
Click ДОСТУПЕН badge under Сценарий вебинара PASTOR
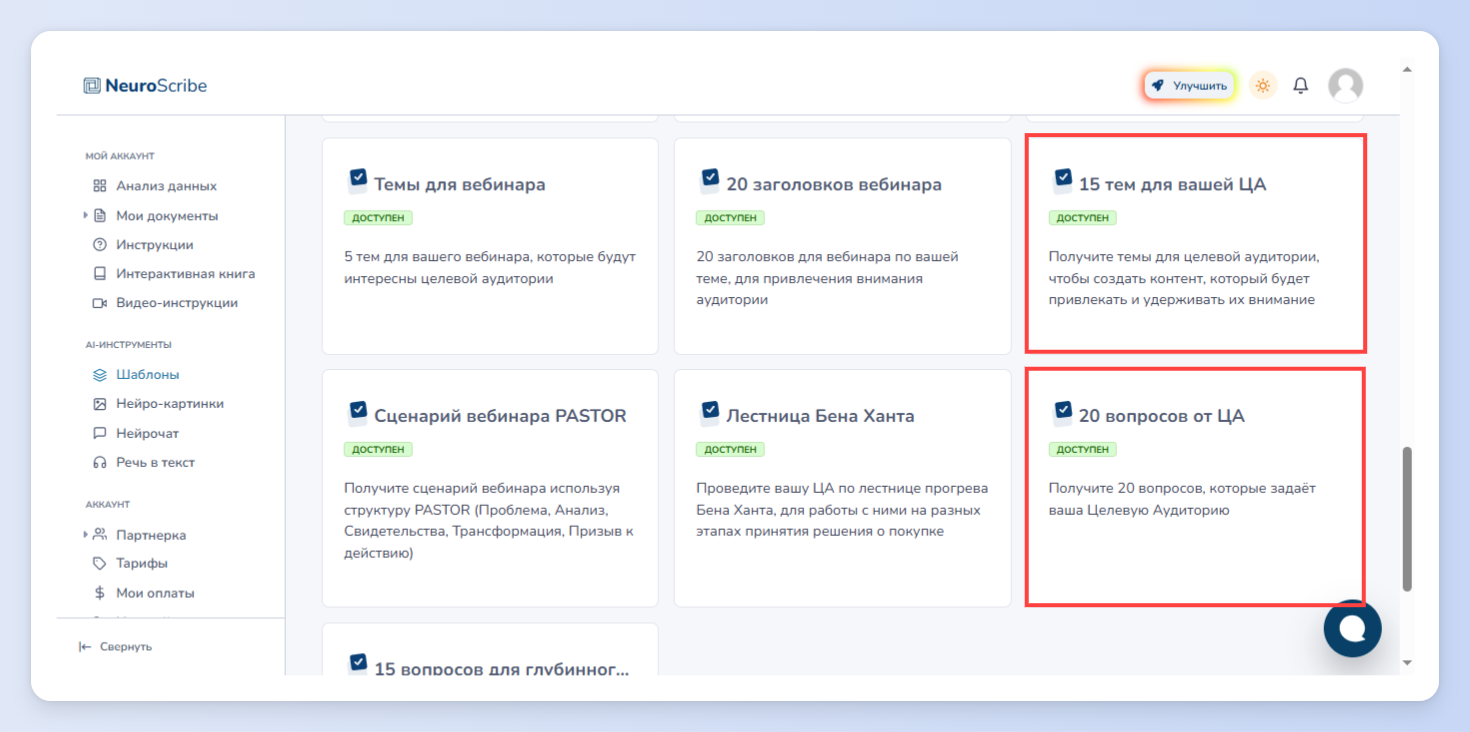pyautogui.click(x=378, y=450)
